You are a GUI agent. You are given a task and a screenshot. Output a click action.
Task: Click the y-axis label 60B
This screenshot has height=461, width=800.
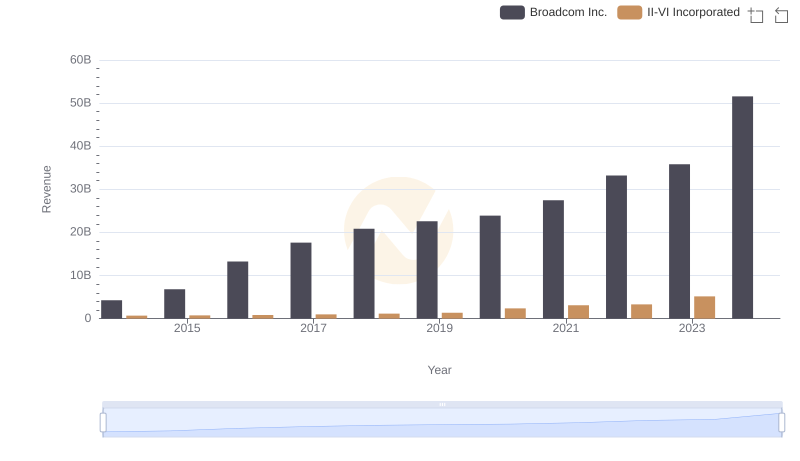pyautogui.click(x=81, y=60)
